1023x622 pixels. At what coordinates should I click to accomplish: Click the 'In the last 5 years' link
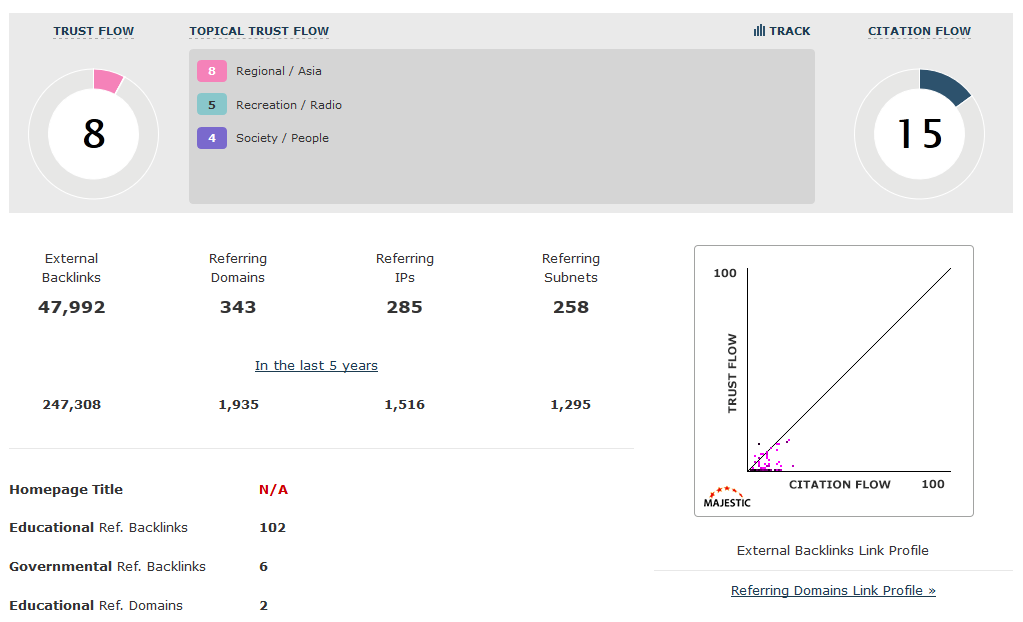(x=316, y=365)
